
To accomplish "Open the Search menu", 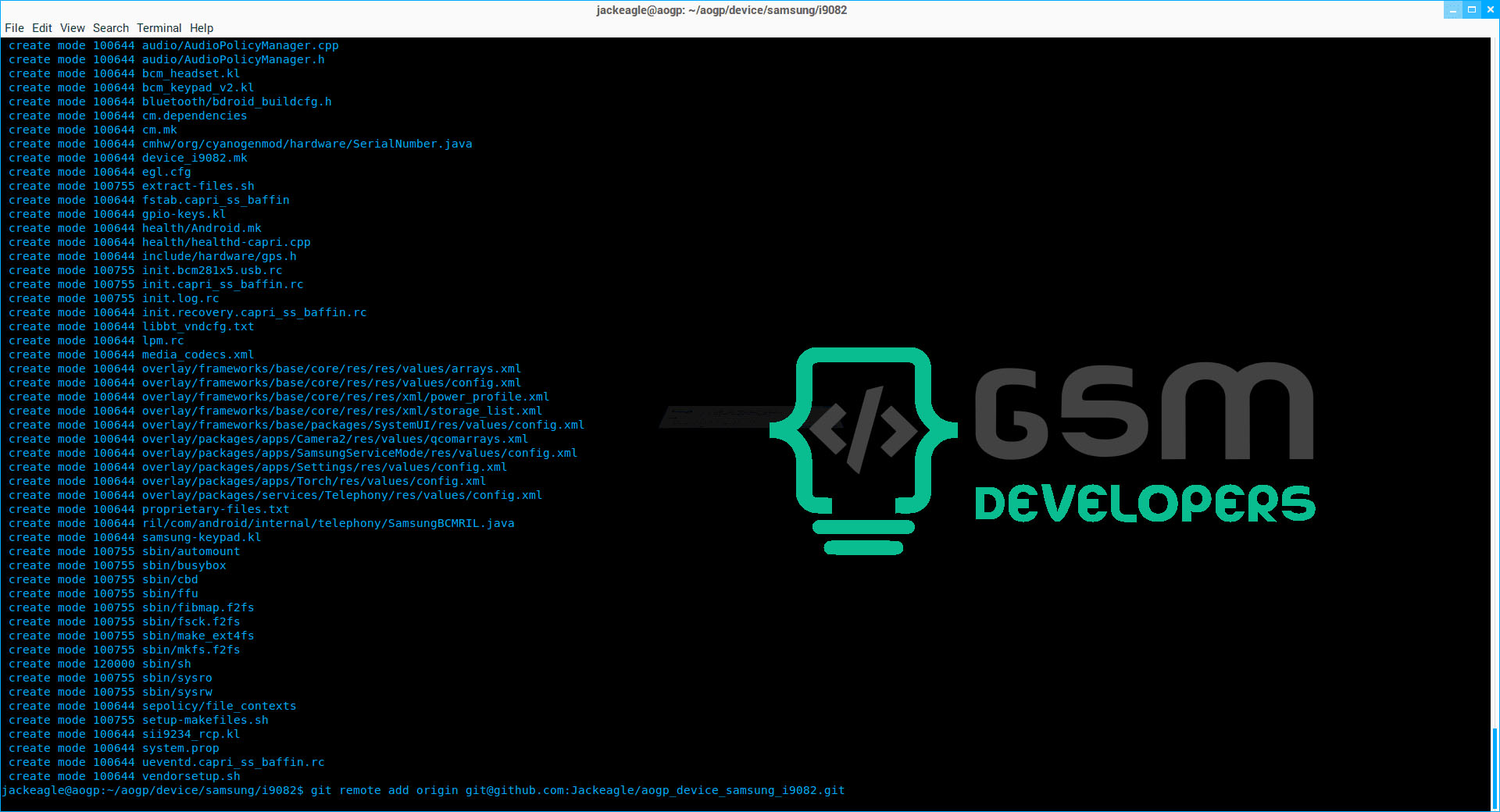I will pyautogui.click(x=111, y=28).
